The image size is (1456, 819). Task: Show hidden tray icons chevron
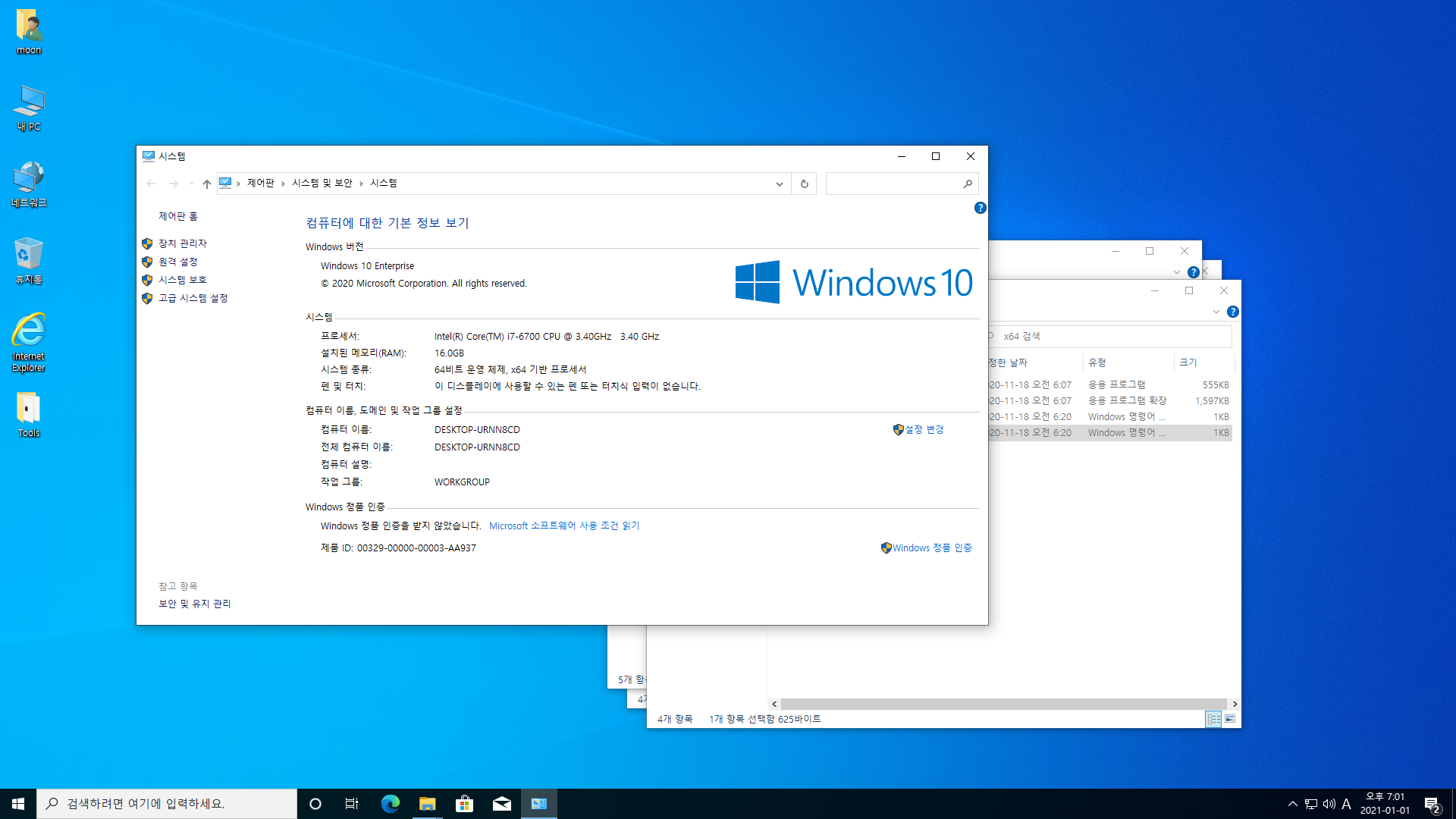click(x=1292, y=804)
